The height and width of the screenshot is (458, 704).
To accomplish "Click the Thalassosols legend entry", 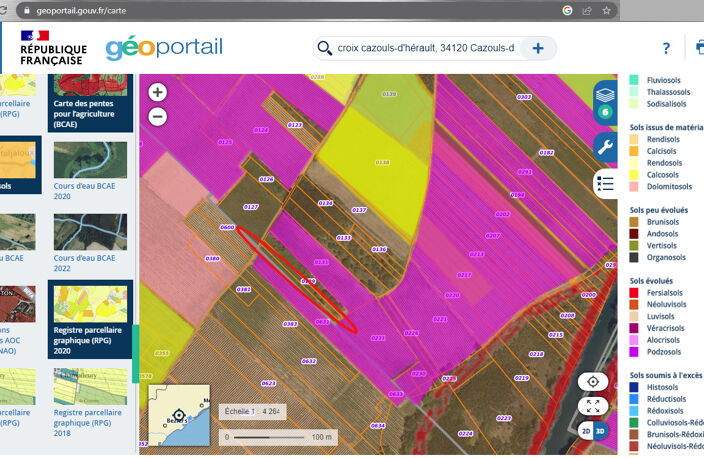I will (x=668, y=92).
